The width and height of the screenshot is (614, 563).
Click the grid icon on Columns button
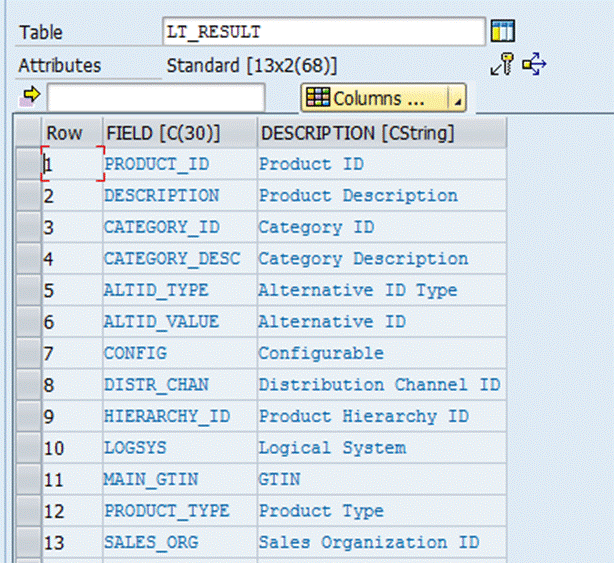(318, 97)
